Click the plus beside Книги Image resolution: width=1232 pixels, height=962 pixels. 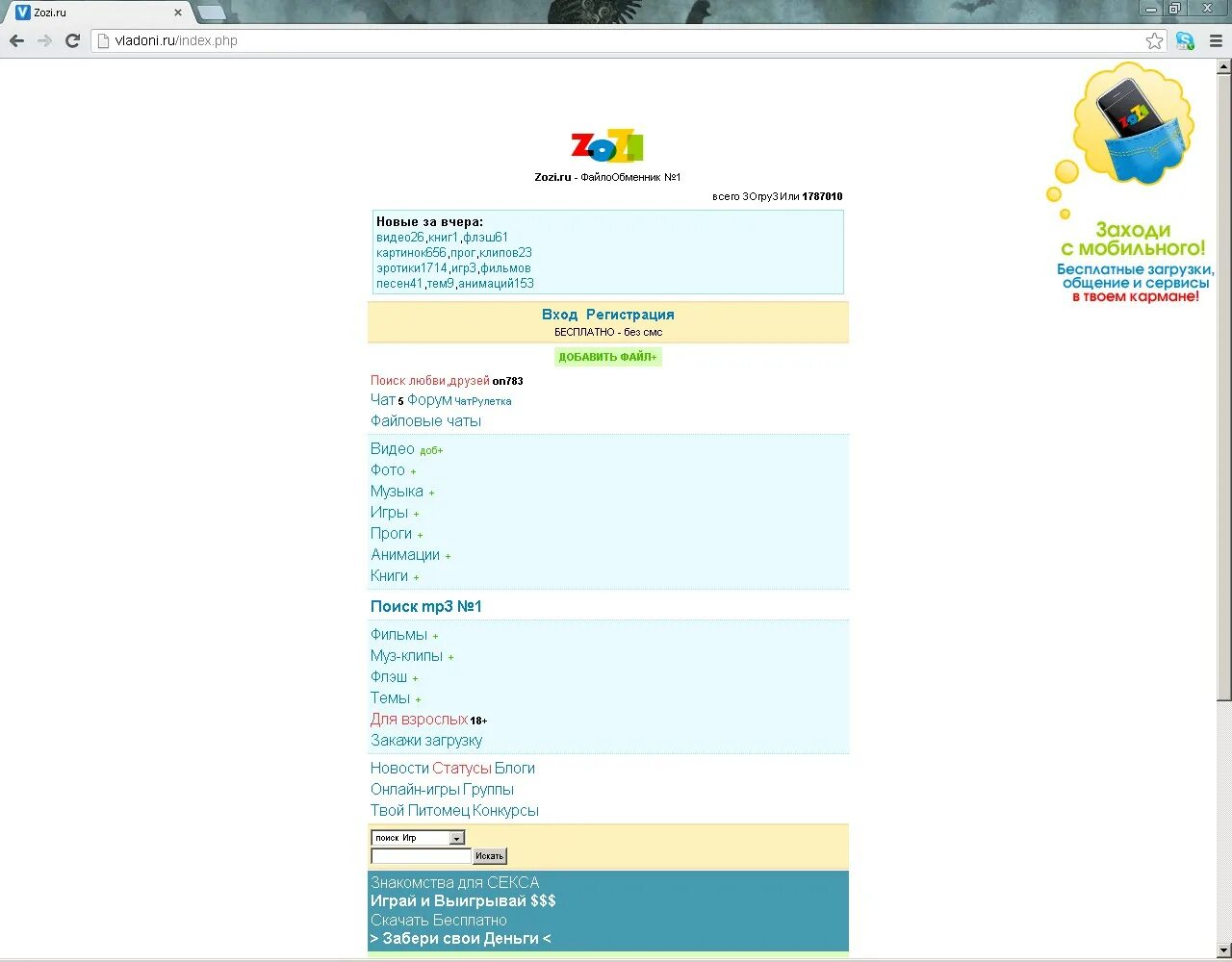tap(416, 577)
